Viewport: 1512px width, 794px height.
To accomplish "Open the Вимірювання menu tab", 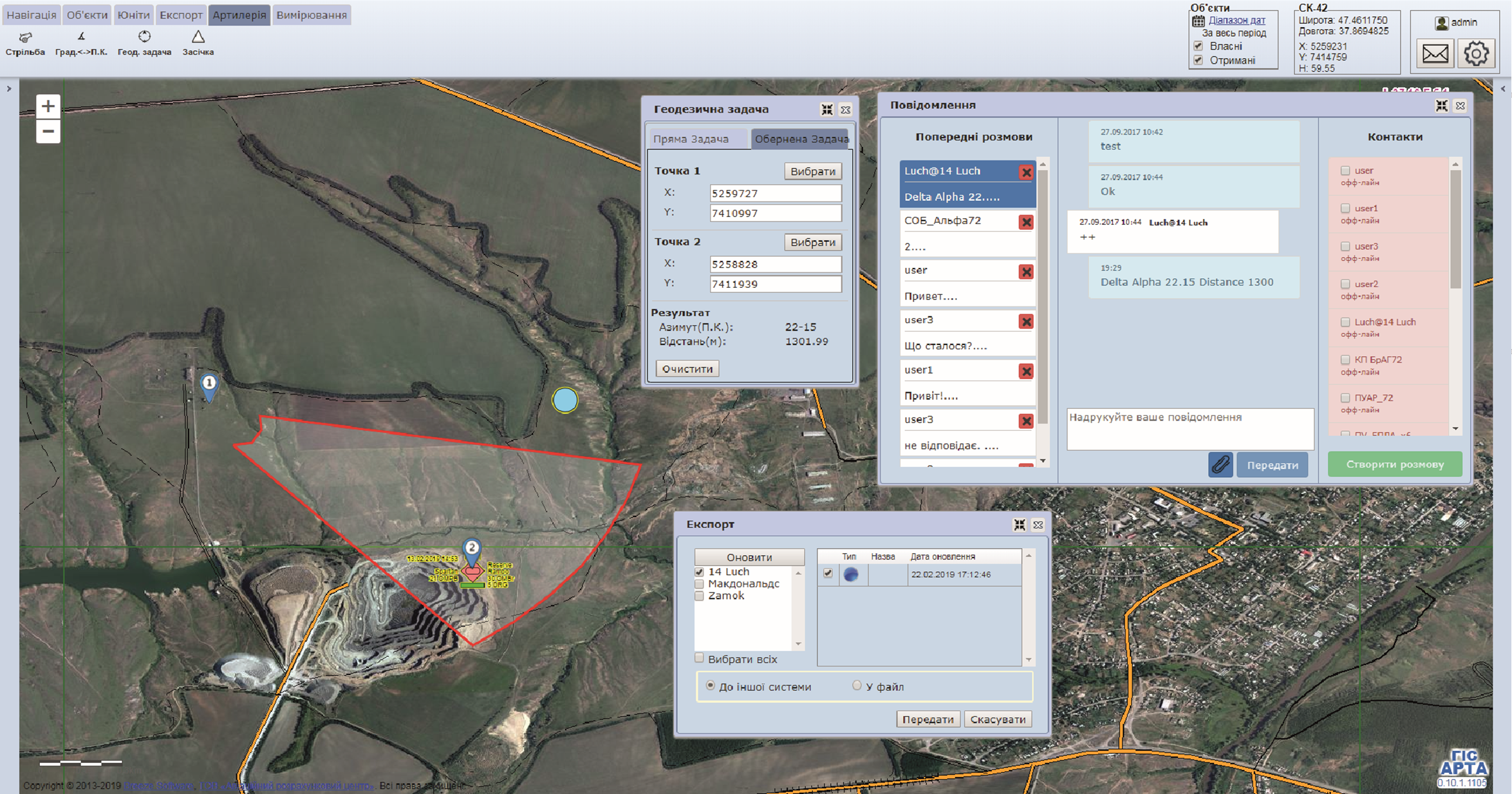I will (312, 15).
